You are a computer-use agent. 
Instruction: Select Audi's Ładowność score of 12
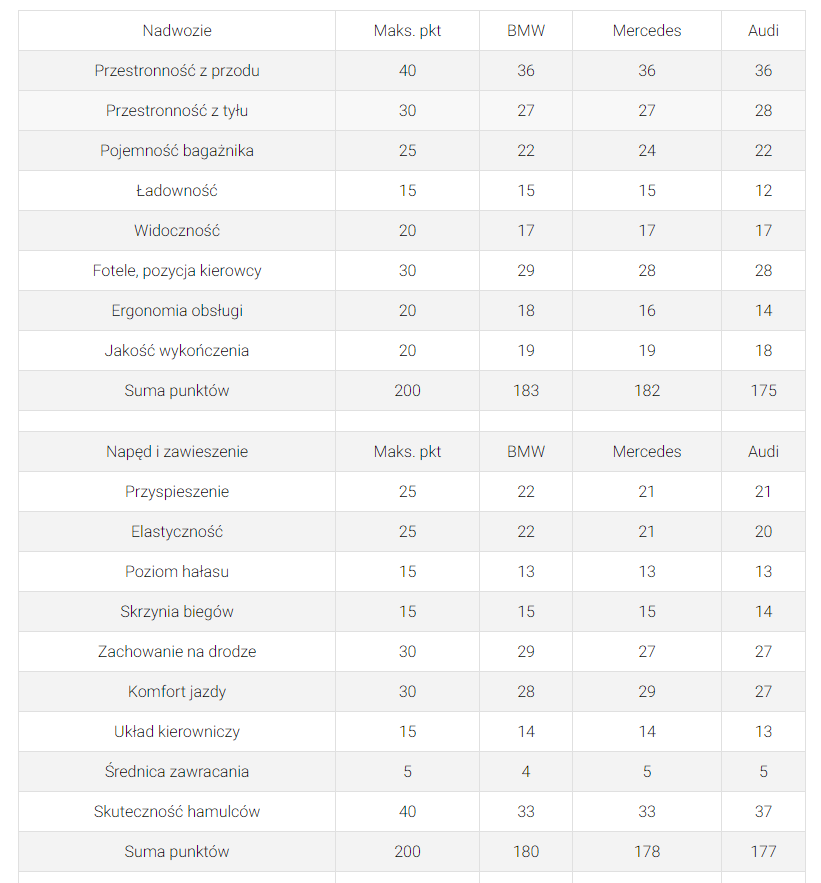pos(763,191)
